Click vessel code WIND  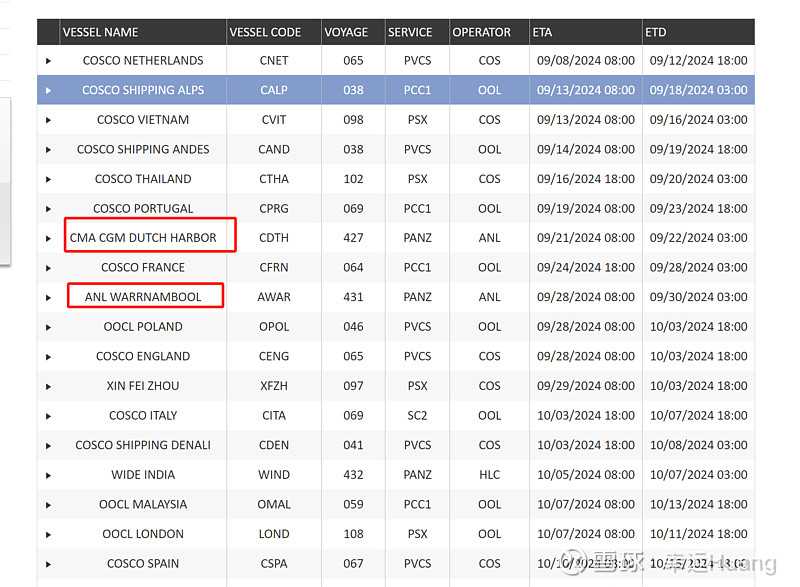[x=274, y=475]
